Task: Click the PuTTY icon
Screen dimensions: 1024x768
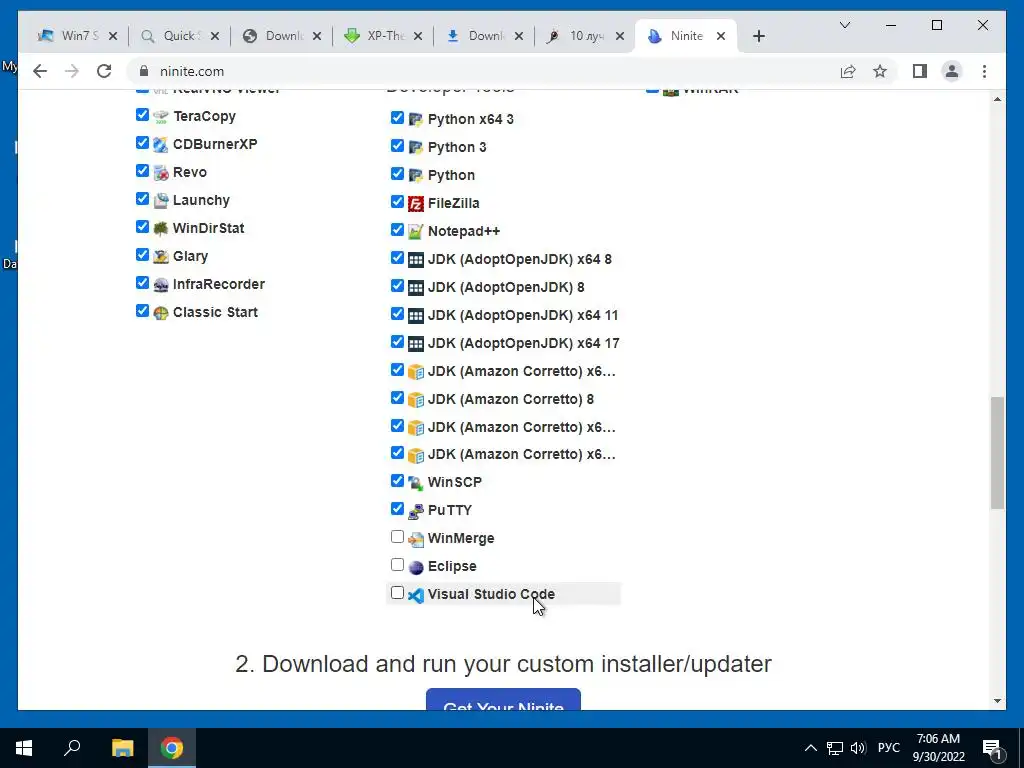Action: coord(416,511)
